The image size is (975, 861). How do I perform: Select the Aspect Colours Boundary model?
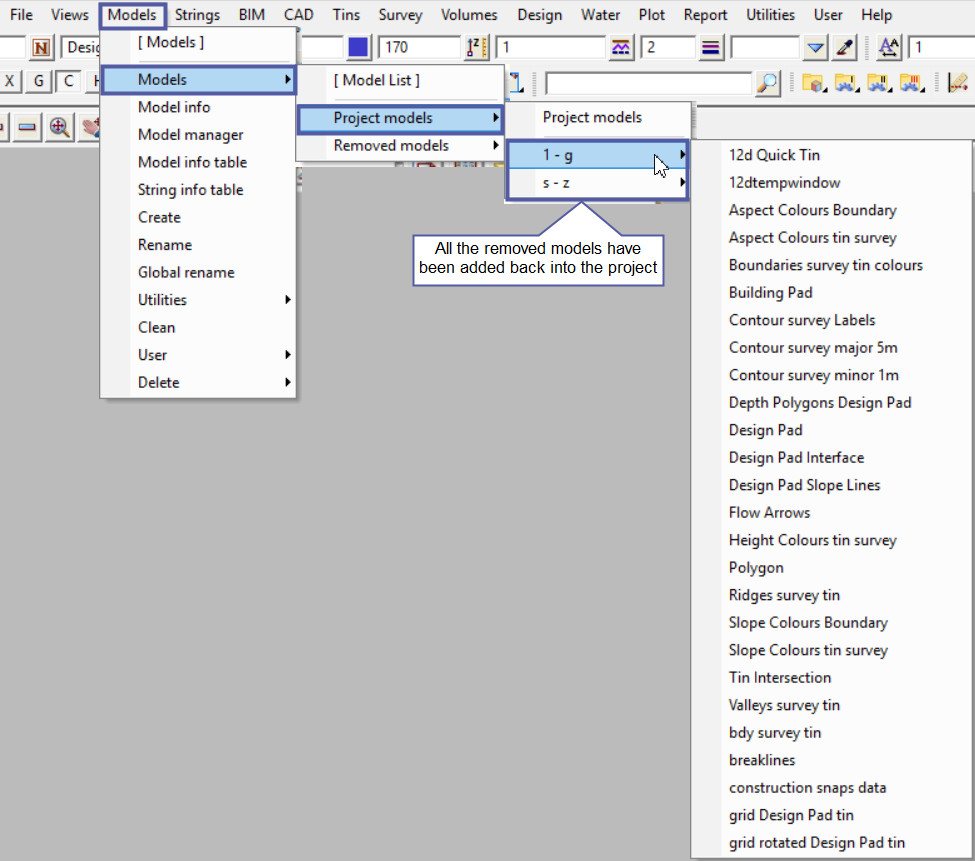(x=831, y=210)
